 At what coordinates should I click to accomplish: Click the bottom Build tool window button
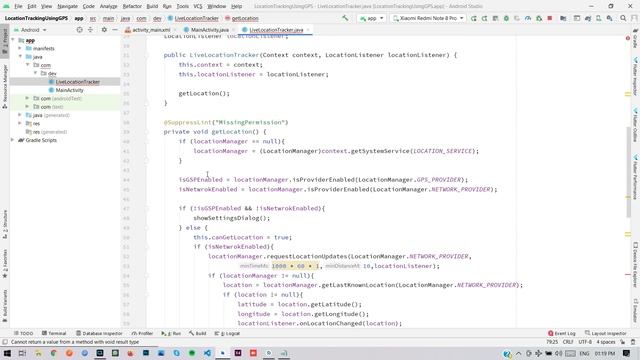click(x=198, y=333)
